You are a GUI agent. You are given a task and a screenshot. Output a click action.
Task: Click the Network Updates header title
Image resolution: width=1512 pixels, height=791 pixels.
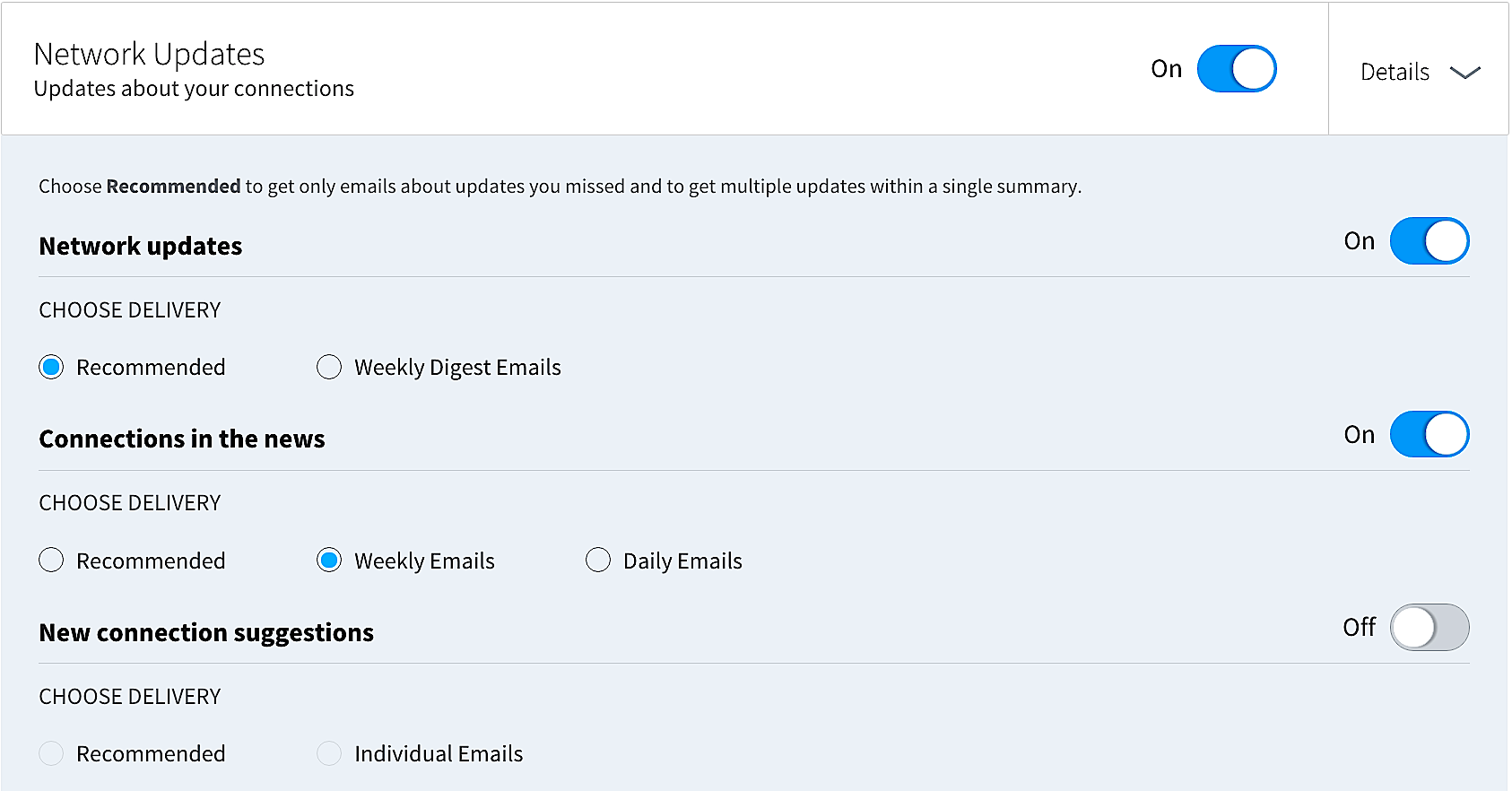tap(149, 55)
